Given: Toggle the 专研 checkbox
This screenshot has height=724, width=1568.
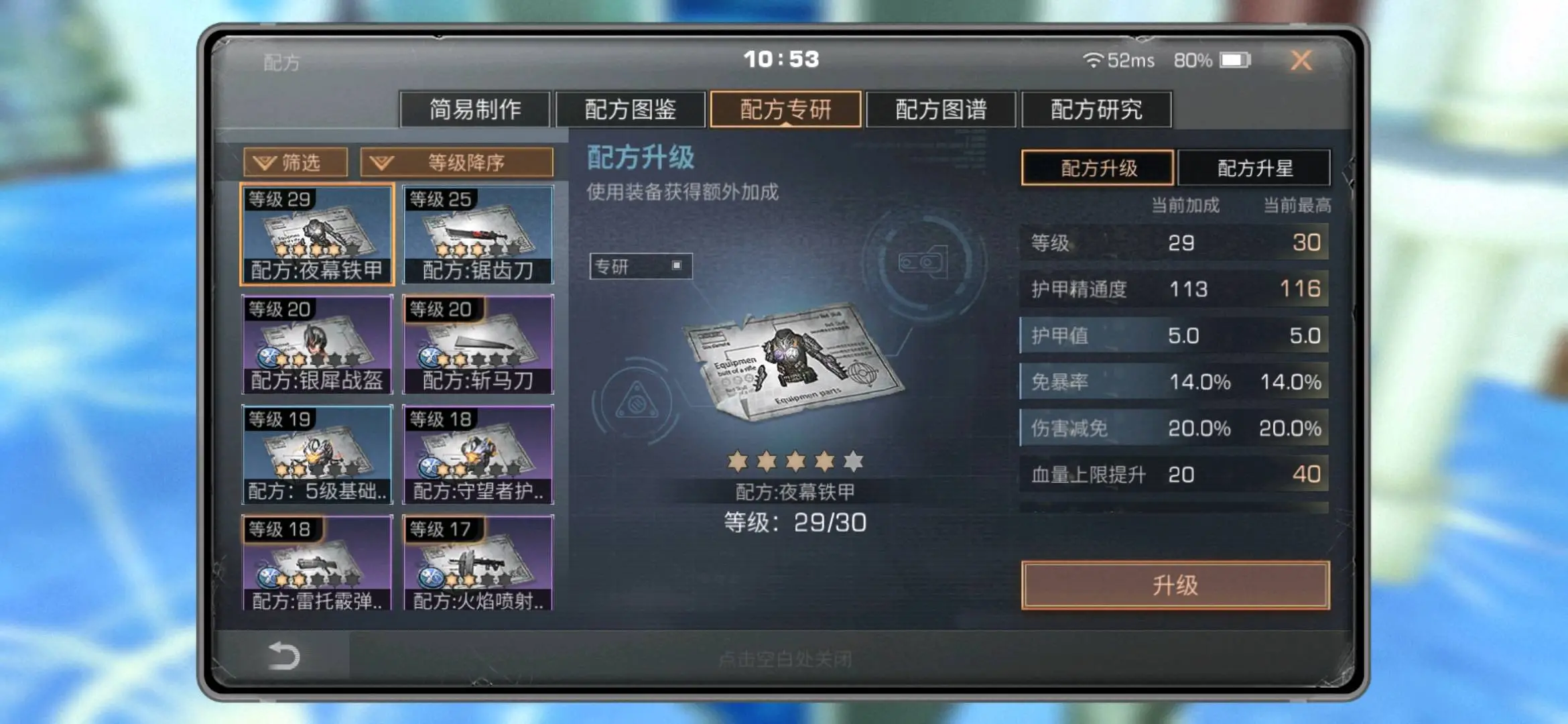Looking at the screenshot, I should [x=677, y=265].
